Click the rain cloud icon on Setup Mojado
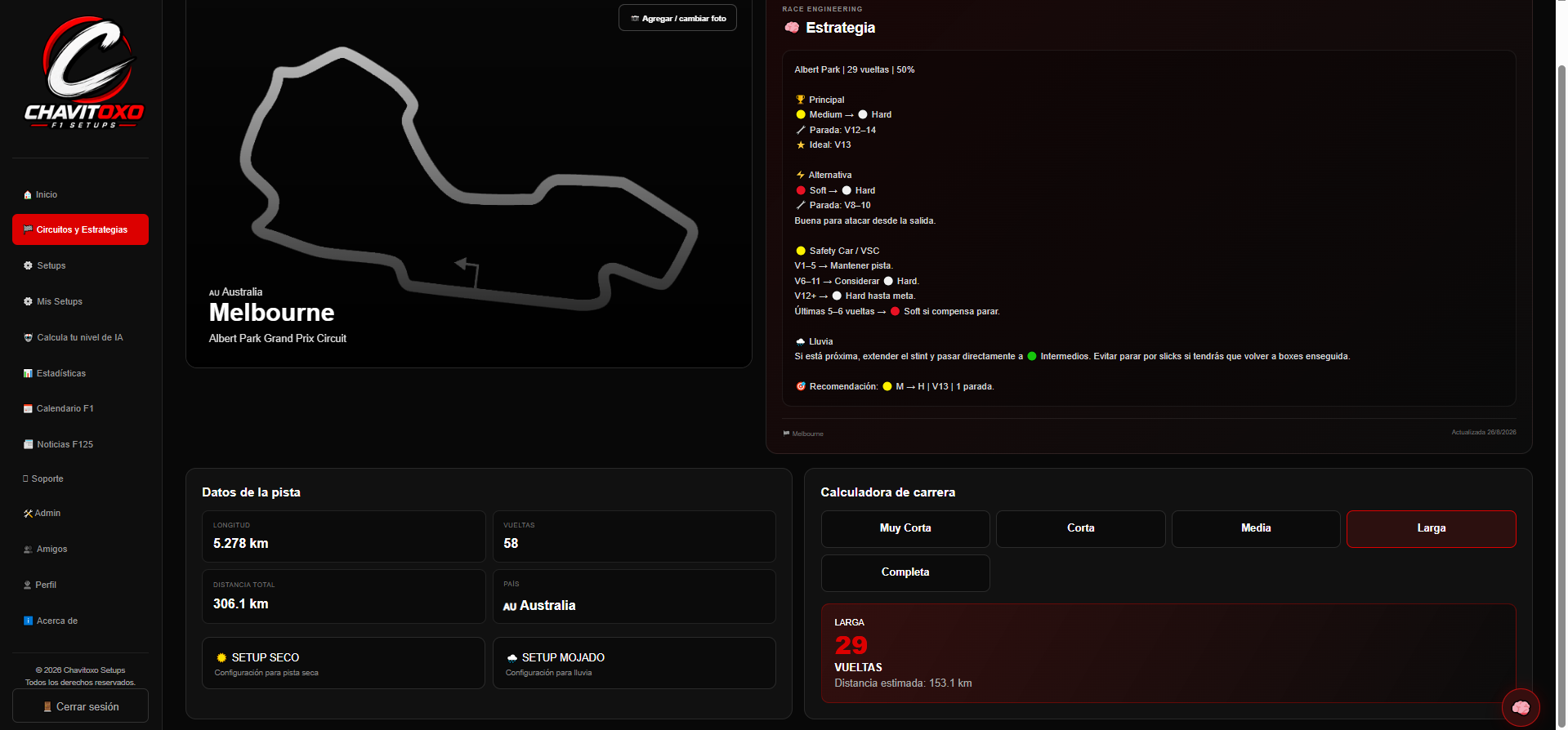This screenshot has width=1568, height=730. click(x=511, y=657)
